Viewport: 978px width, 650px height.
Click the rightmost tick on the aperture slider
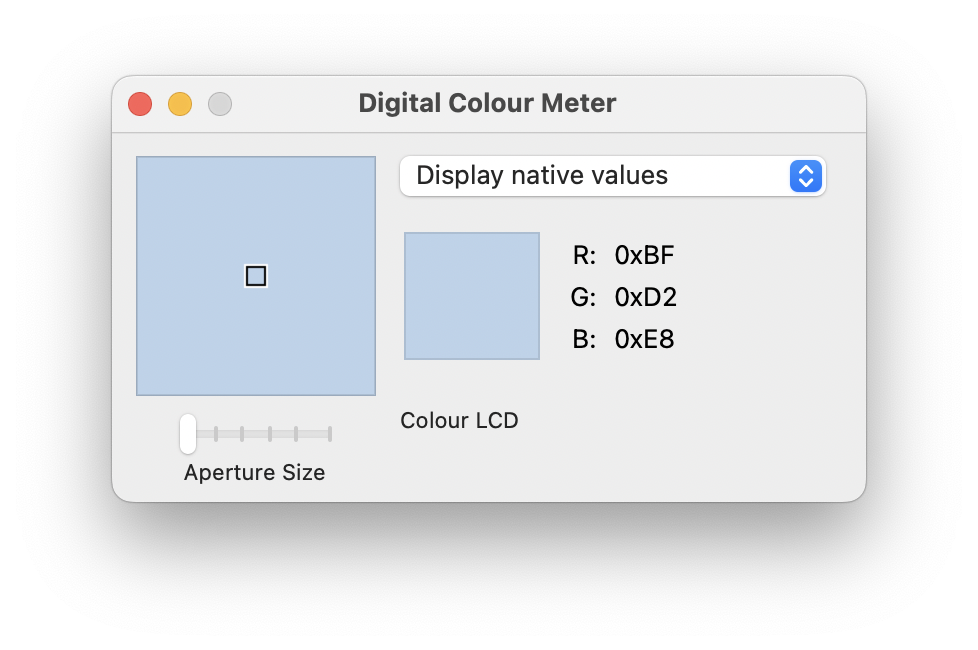330,433
